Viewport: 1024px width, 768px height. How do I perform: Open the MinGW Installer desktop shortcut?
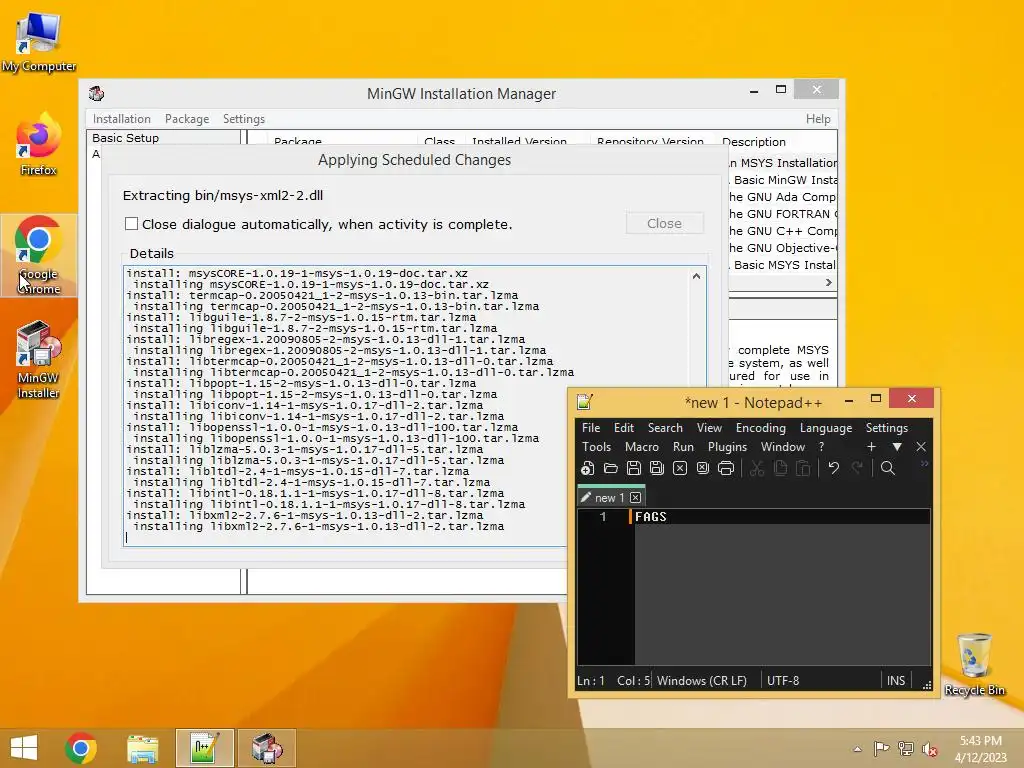39,360
